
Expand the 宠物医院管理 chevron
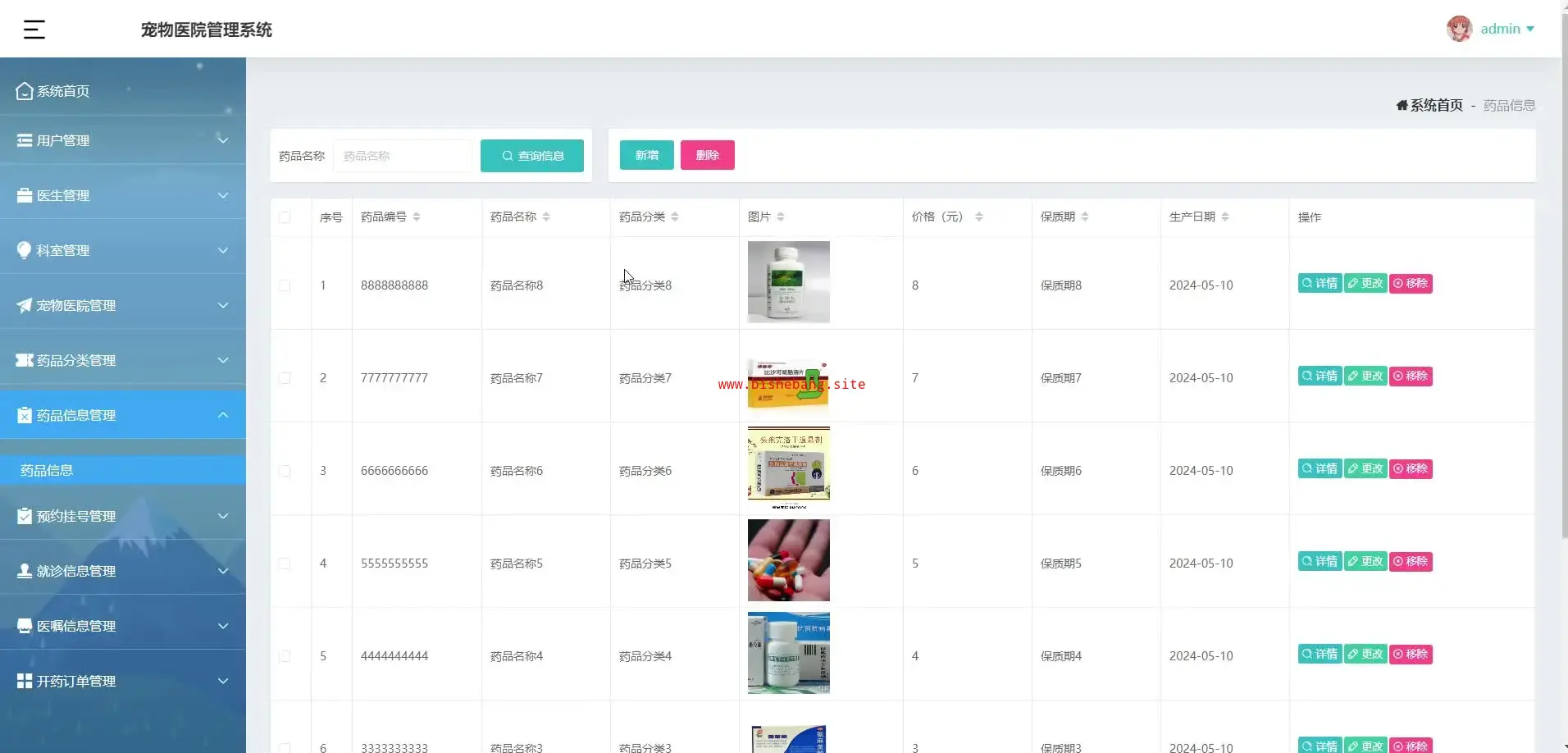click(223, 305)
